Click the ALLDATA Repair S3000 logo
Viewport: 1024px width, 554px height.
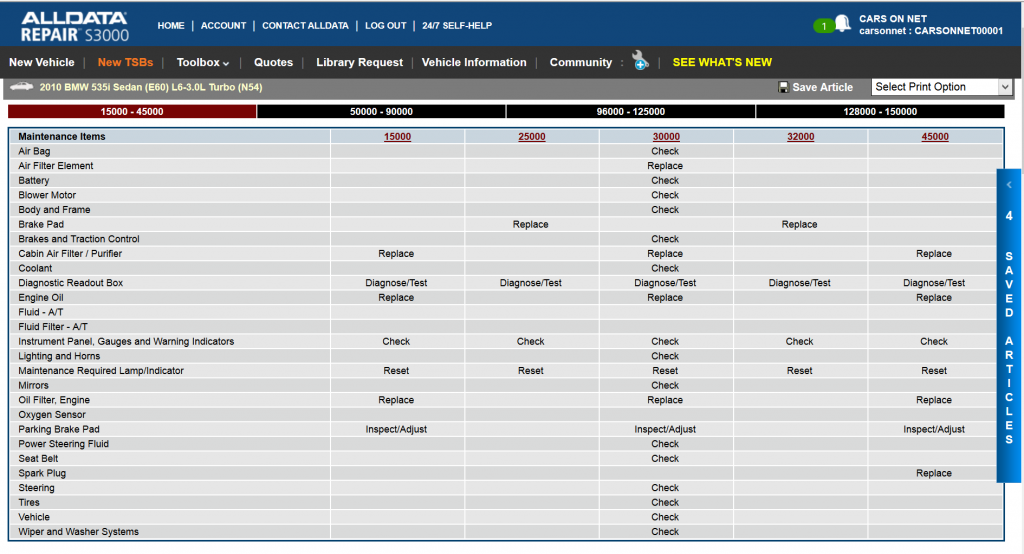click(74, 26)
